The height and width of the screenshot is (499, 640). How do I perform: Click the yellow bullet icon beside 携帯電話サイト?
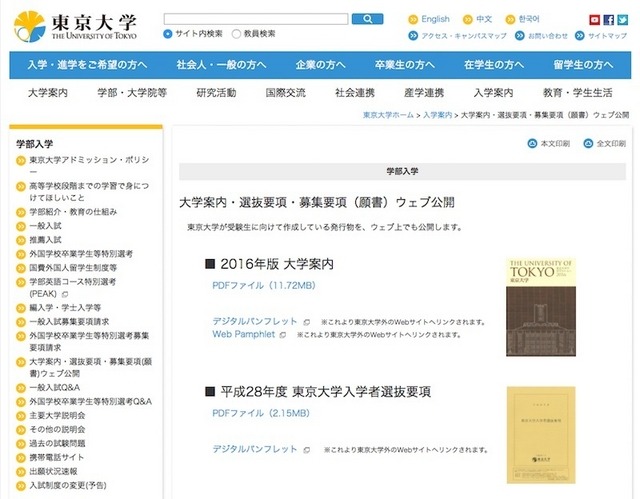pos(21,458)
